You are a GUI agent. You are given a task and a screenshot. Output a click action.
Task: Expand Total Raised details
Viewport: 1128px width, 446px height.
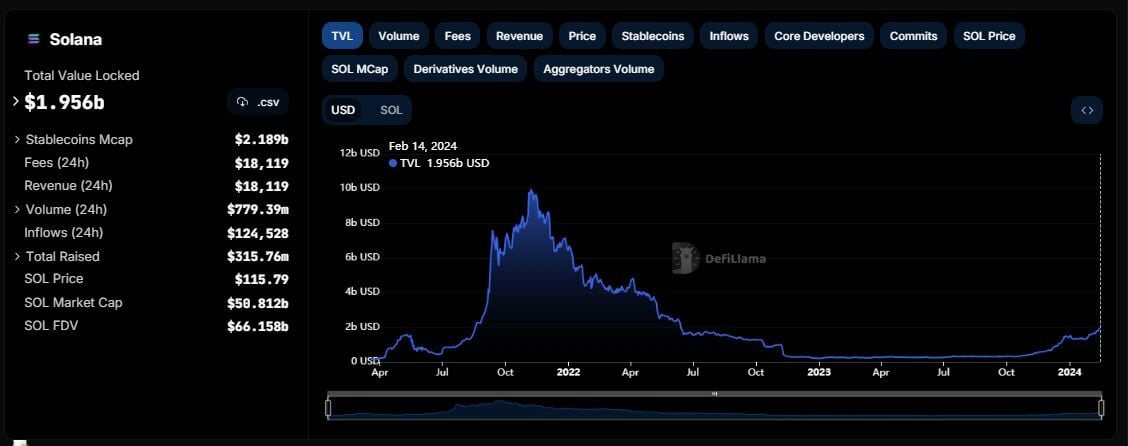[17, 256]
